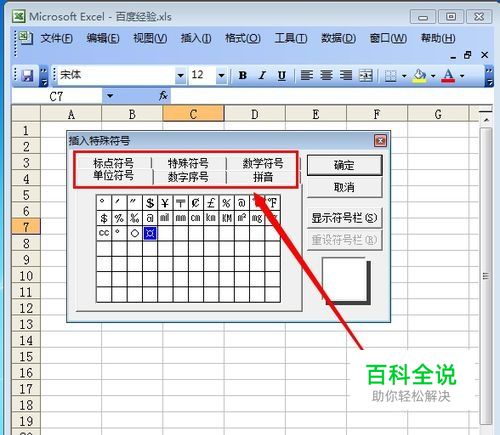Click the Save toolbar icon

click(x=27, y=76)
